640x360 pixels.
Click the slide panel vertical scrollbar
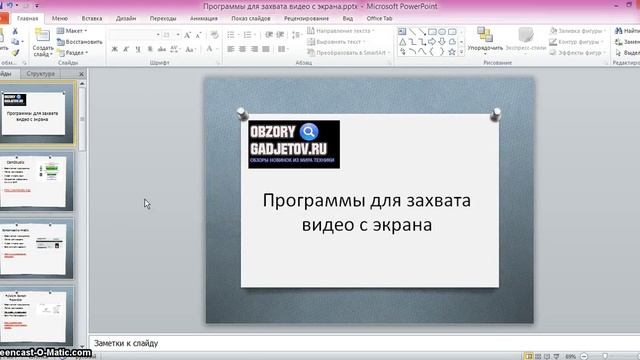click(82, 214)
